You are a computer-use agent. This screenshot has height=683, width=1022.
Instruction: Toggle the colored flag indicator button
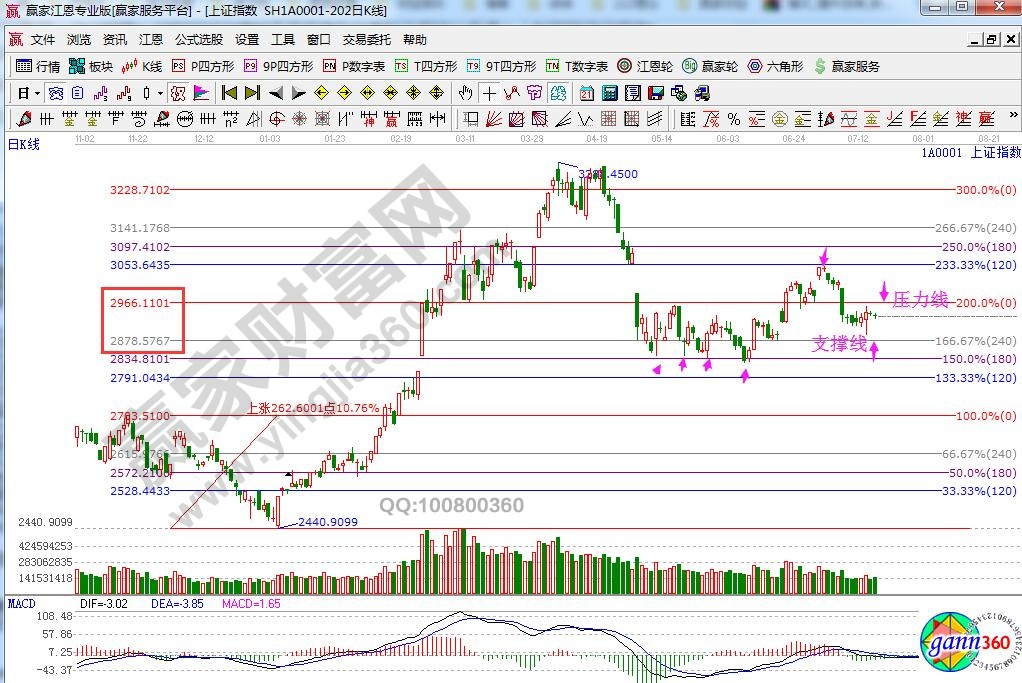201,93
